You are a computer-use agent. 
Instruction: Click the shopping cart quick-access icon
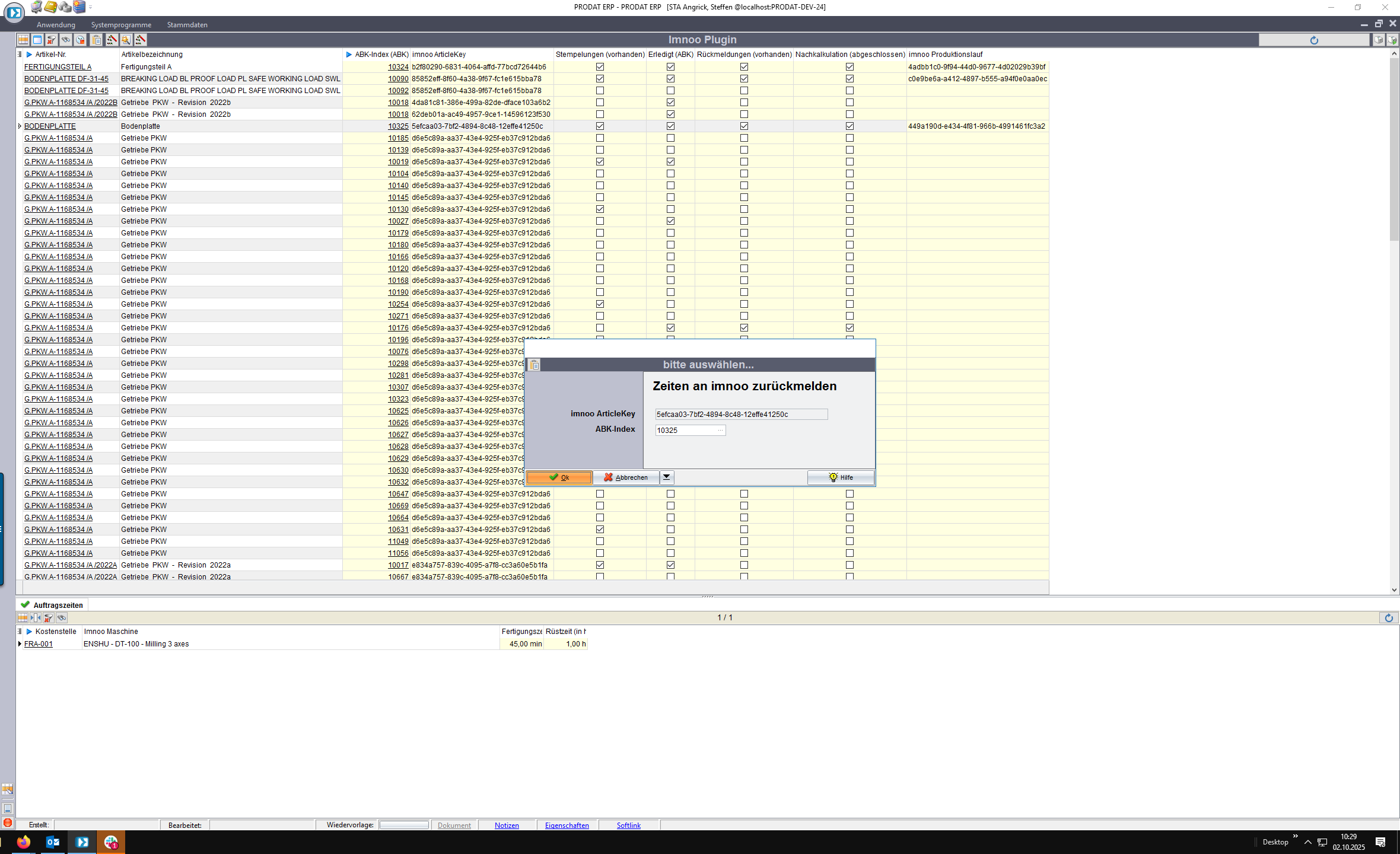click(36, 7)
